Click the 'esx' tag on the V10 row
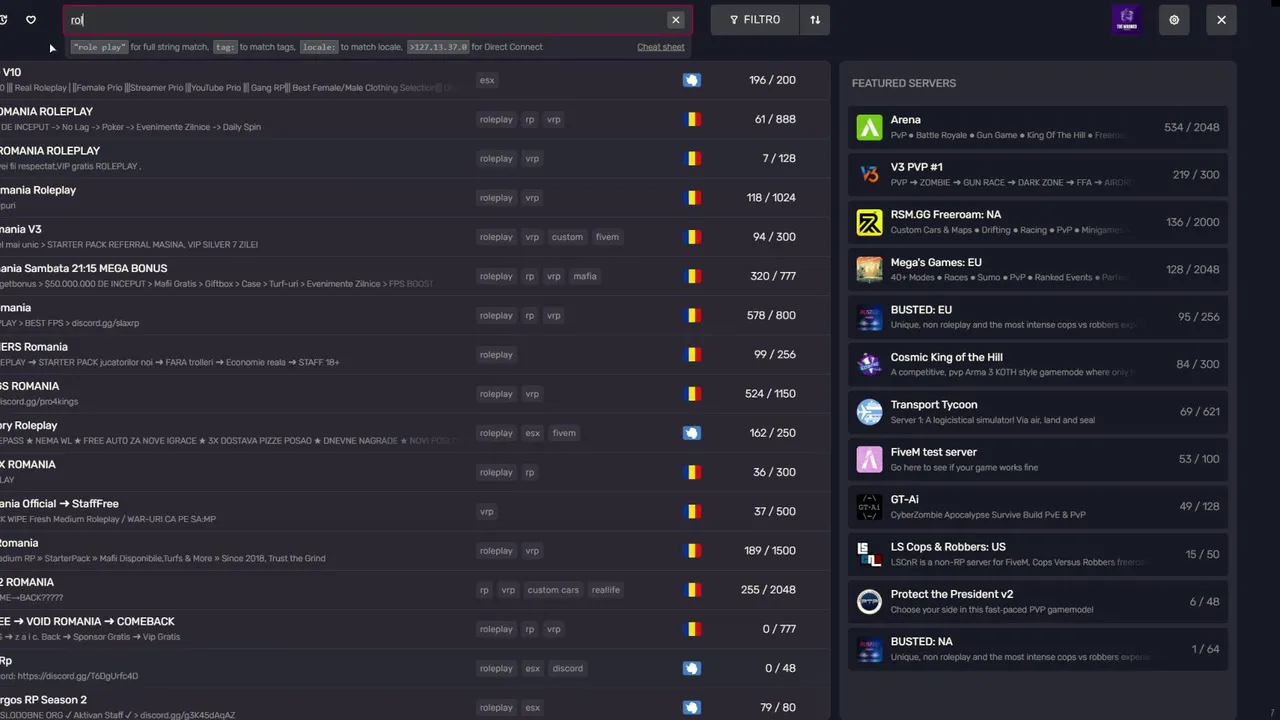 [x=487, y=80]
